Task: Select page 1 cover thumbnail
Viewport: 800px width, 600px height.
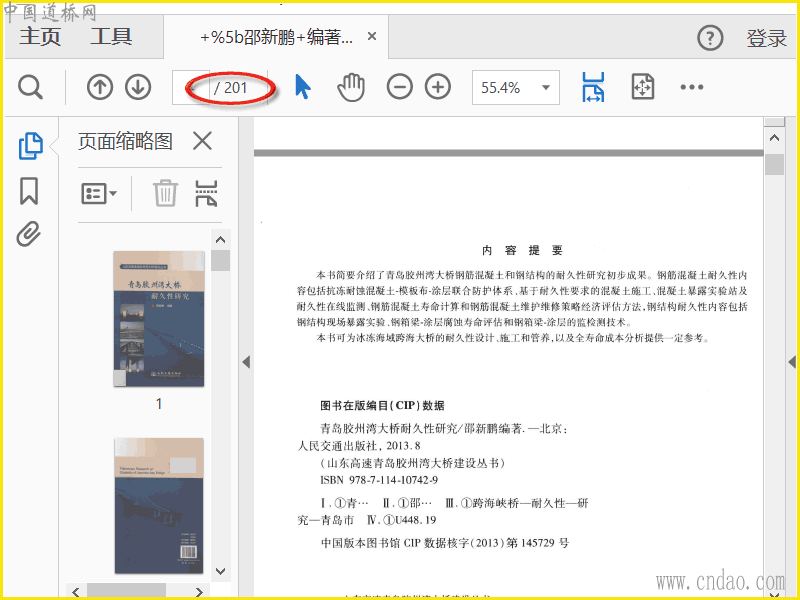Action: coord(159,318)
